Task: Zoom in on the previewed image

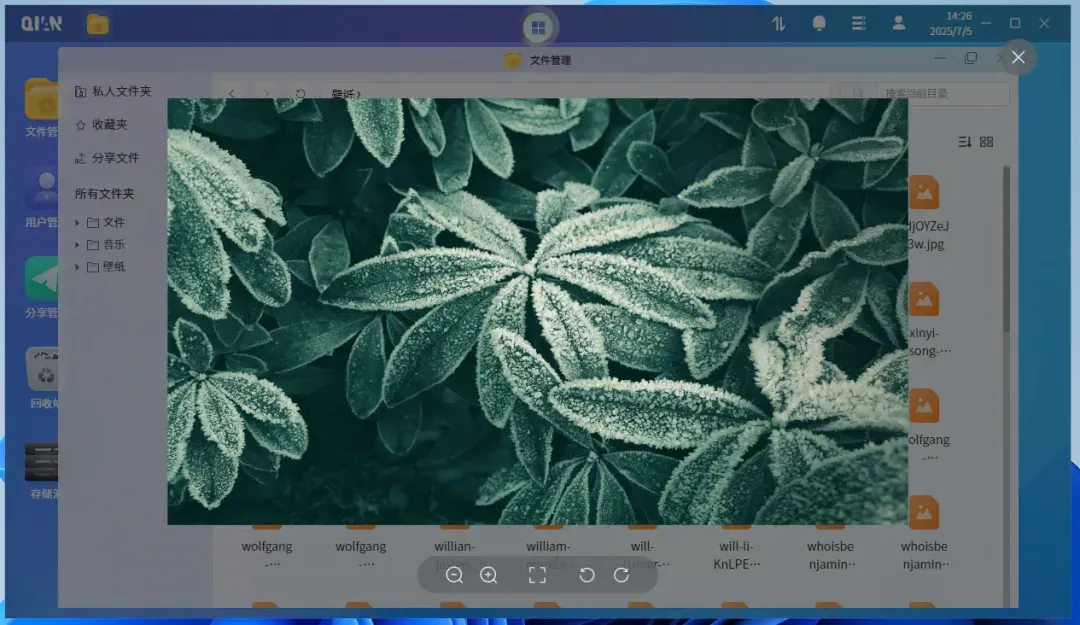Action: (488, 575)
